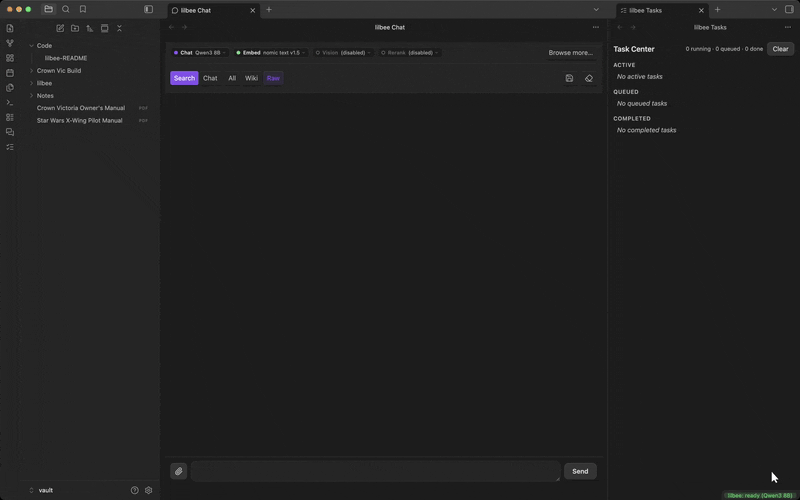Collapse the left sidebar with the toggle icon
This screenshot has height=500, width=800.
coord(148,9)
